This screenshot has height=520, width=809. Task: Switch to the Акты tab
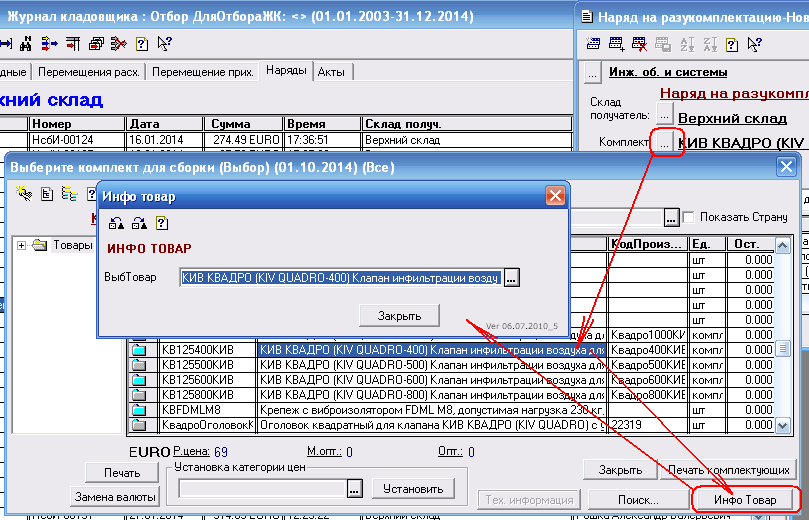click(x=331, y=72)
